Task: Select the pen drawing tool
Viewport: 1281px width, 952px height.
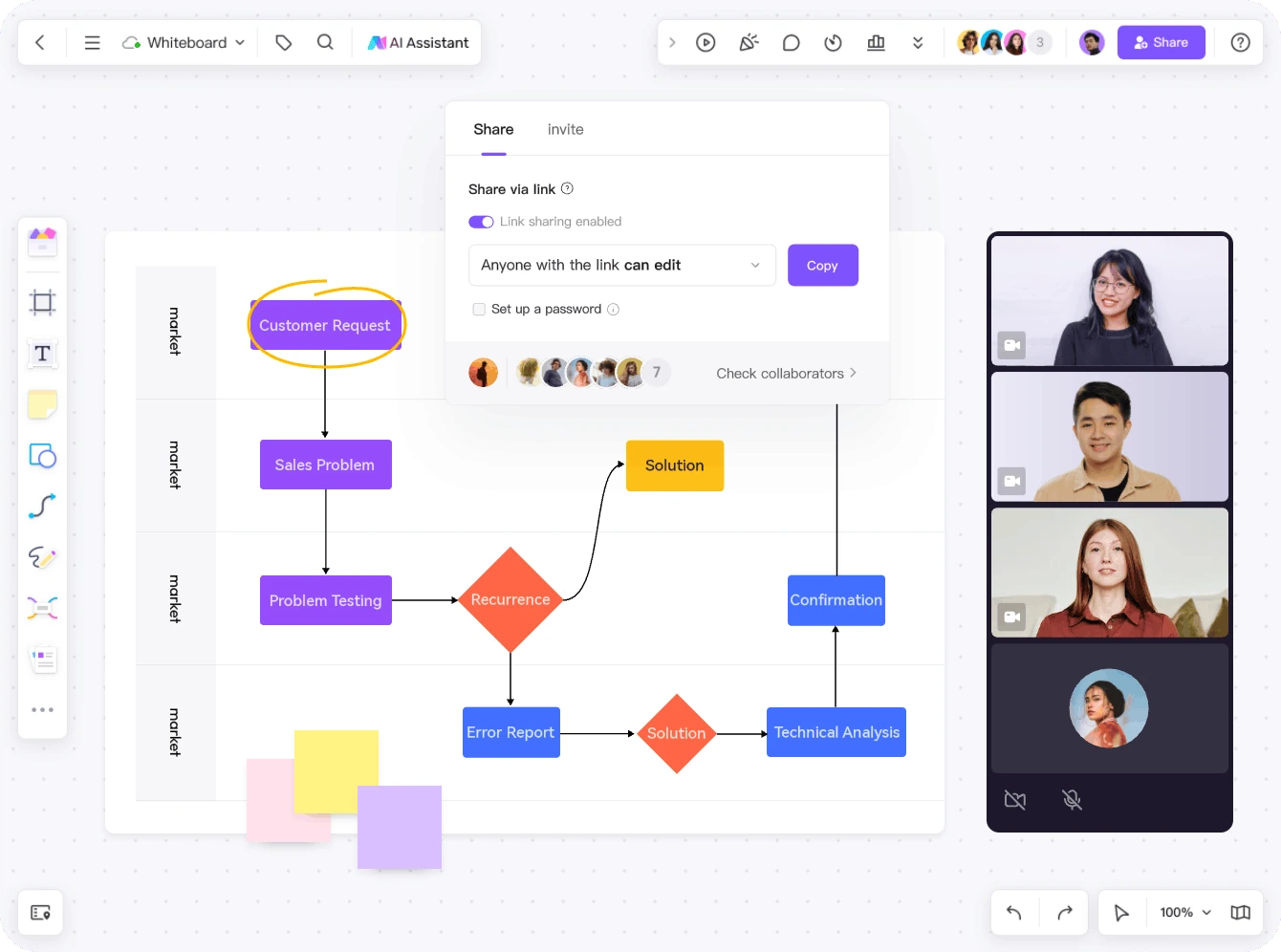Action: click(x=42, y=556)
